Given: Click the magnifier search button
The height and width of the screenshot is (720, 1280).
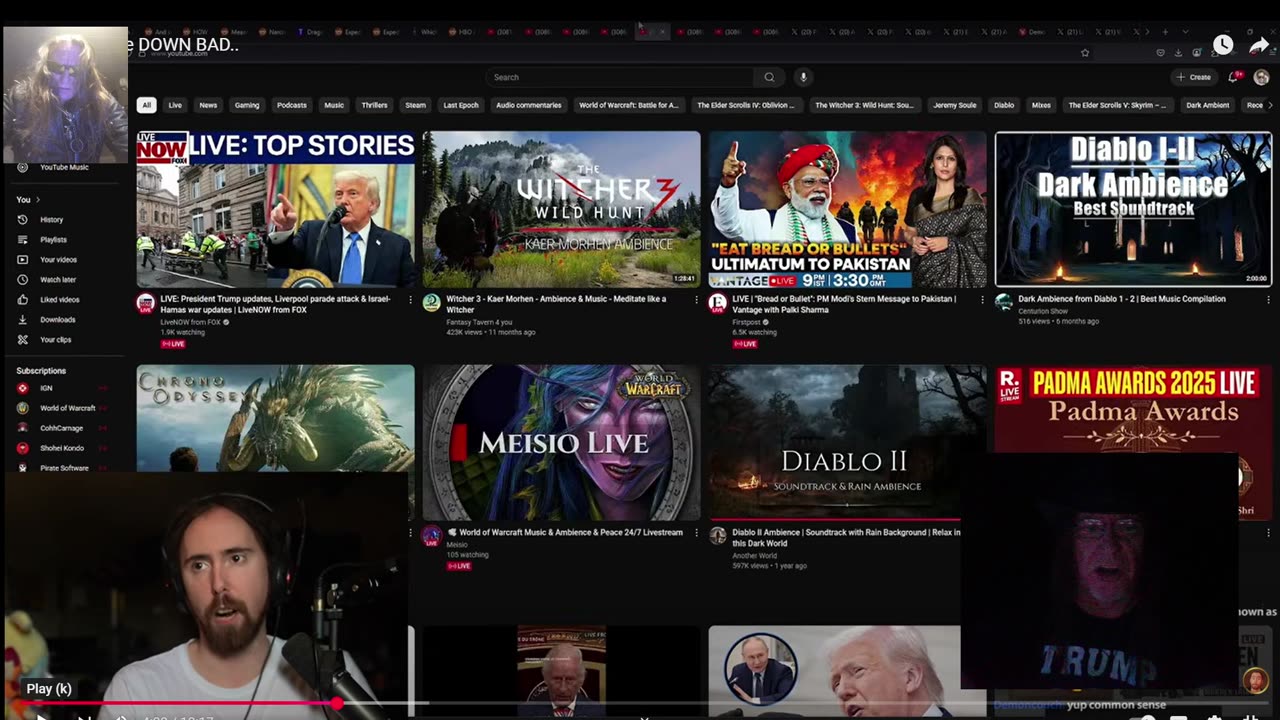Looking at the screenshot, I should tap(769, 77).
